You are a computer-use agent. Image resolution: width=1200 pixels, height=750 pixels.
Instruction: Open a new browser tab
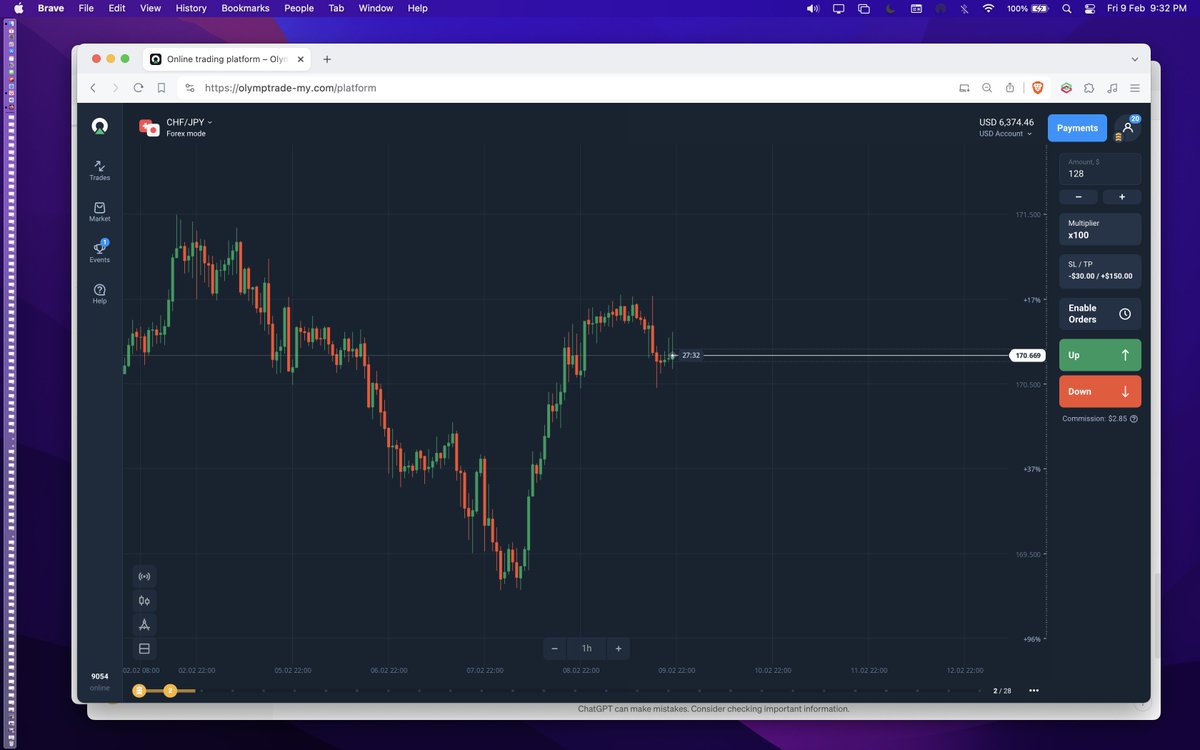(327, 59)
